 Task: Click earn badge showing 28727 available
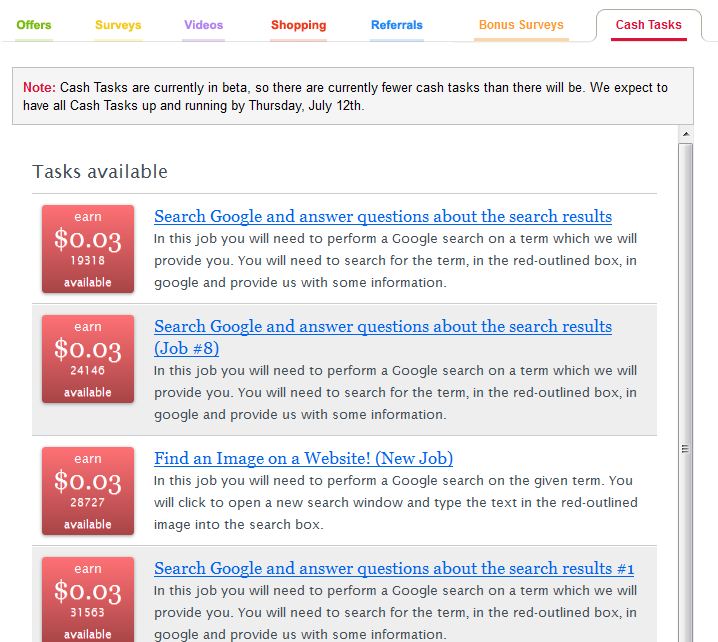coord(88,491)
